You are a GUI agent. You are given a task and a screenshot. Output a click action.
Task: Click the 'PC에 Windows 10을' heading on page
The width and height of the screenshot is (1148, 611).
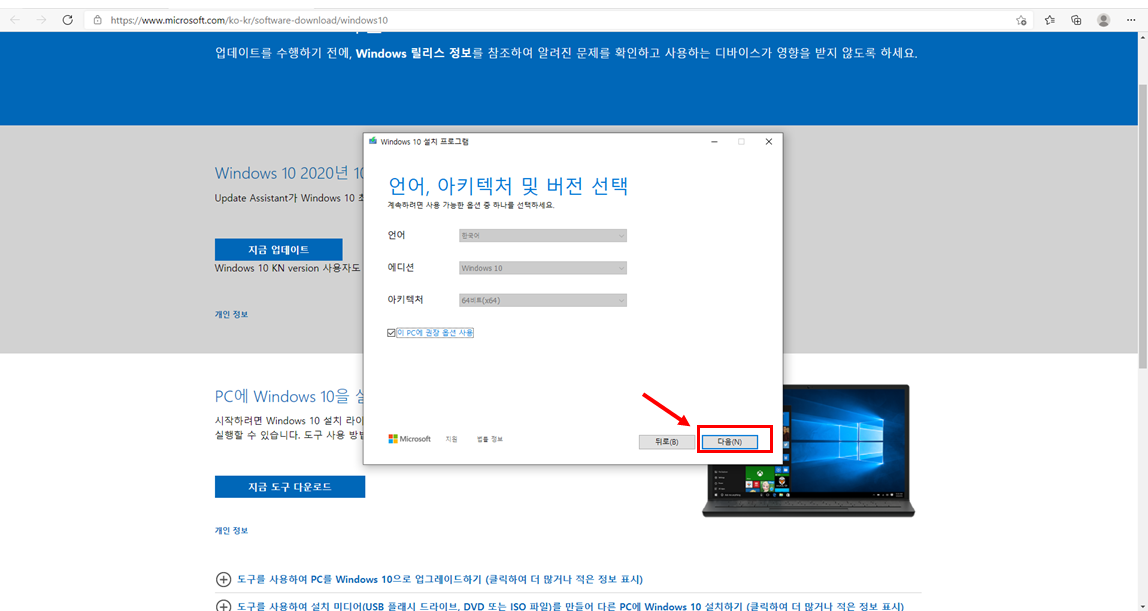(x=289, y=397)
